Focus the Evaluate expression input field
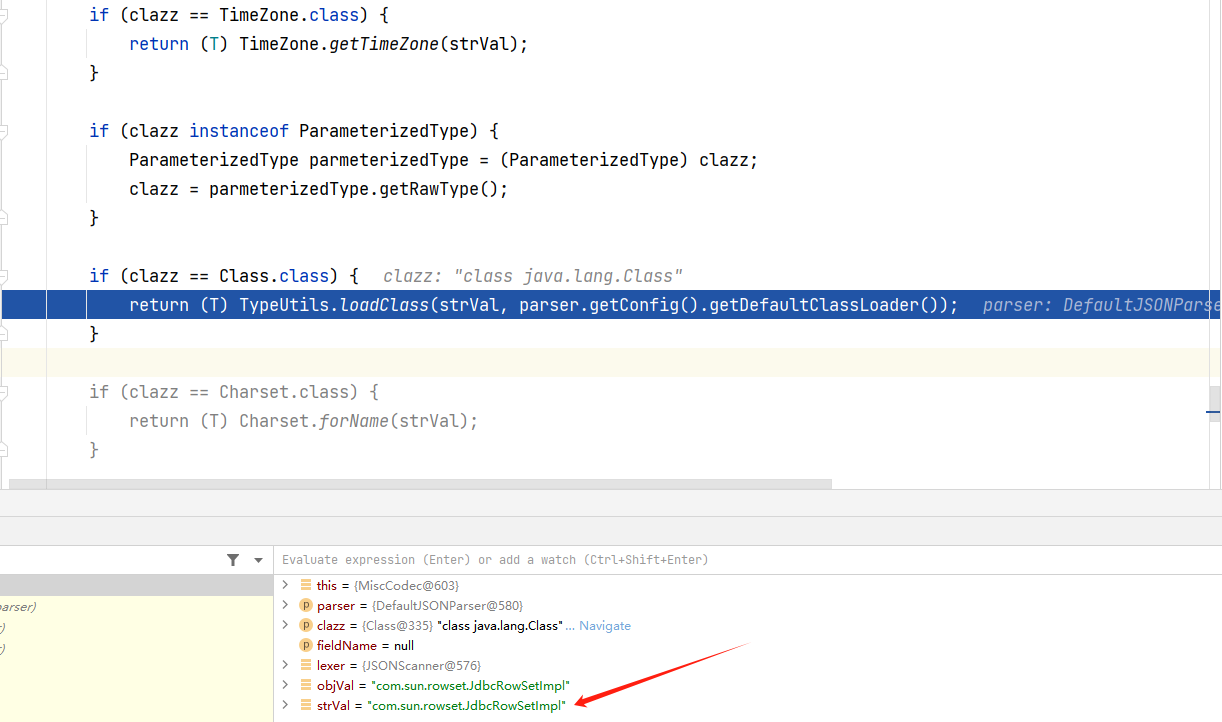This screenshot has height=722, width=1222. (700, 560)
